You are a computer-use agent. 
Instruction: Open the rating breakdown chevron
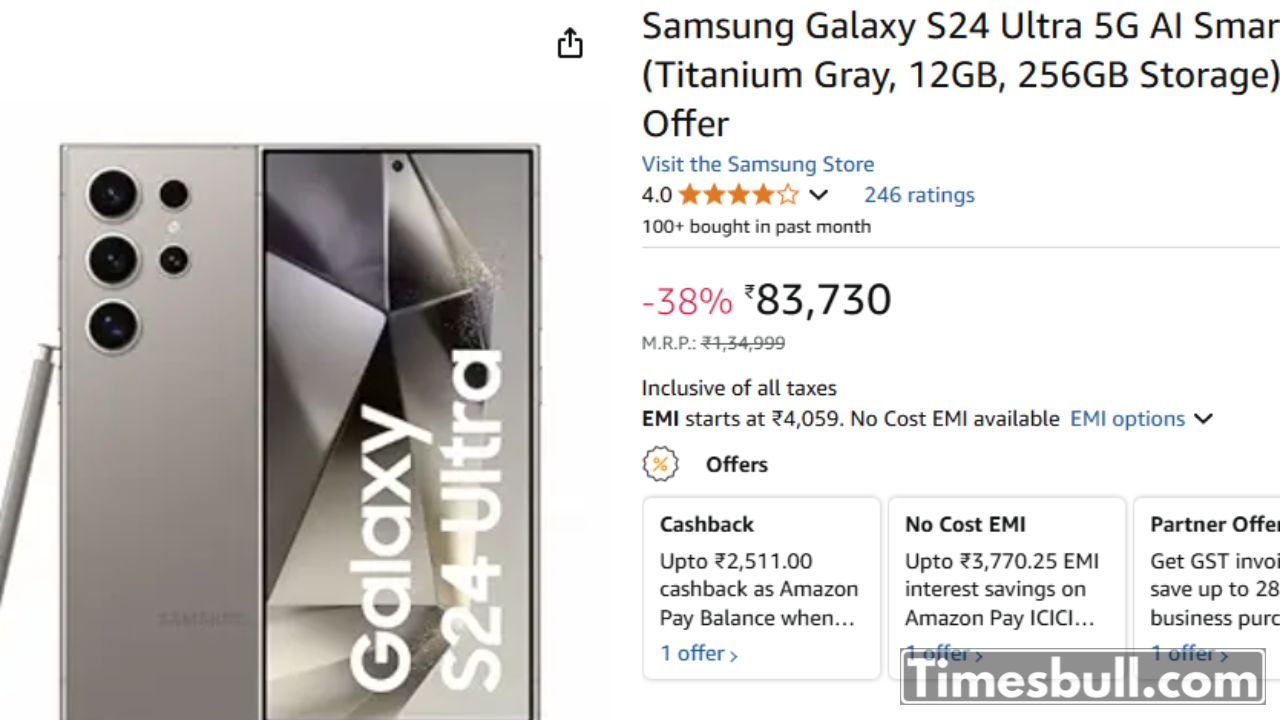pos(818,195)
